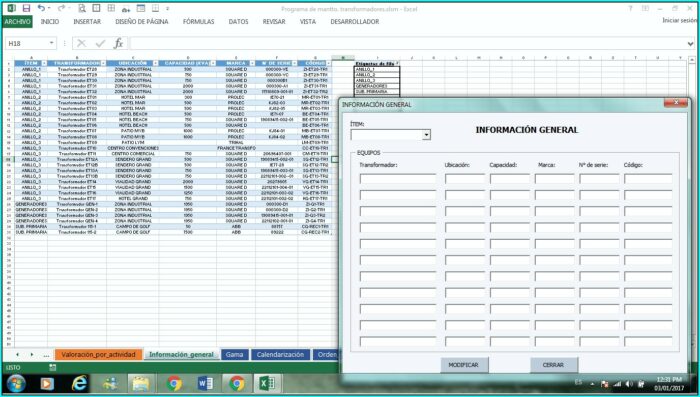Launch Windows Media Player from taskbar
Viewport: 700px width, 397px height.
pos(47,384)
